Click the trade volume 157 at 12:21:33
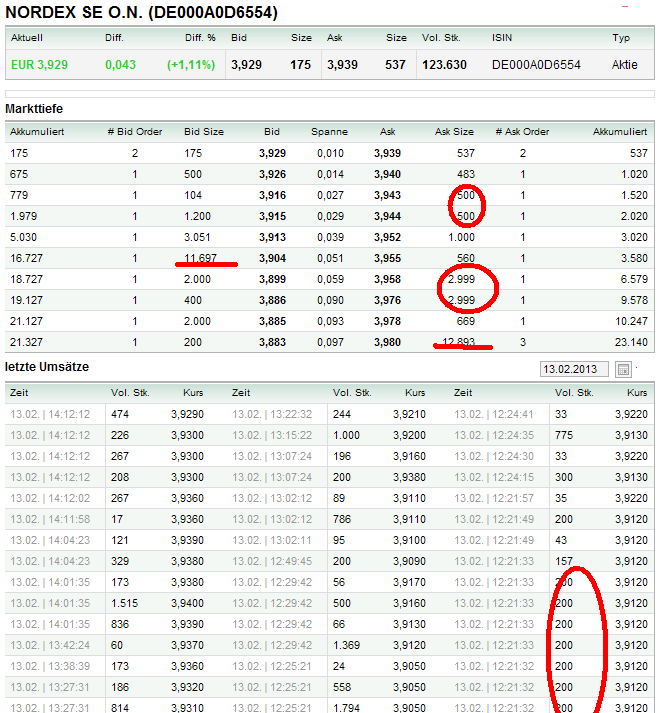Image resolution: width=661 pixels, height=713 pixels. [x=564, y=561]
